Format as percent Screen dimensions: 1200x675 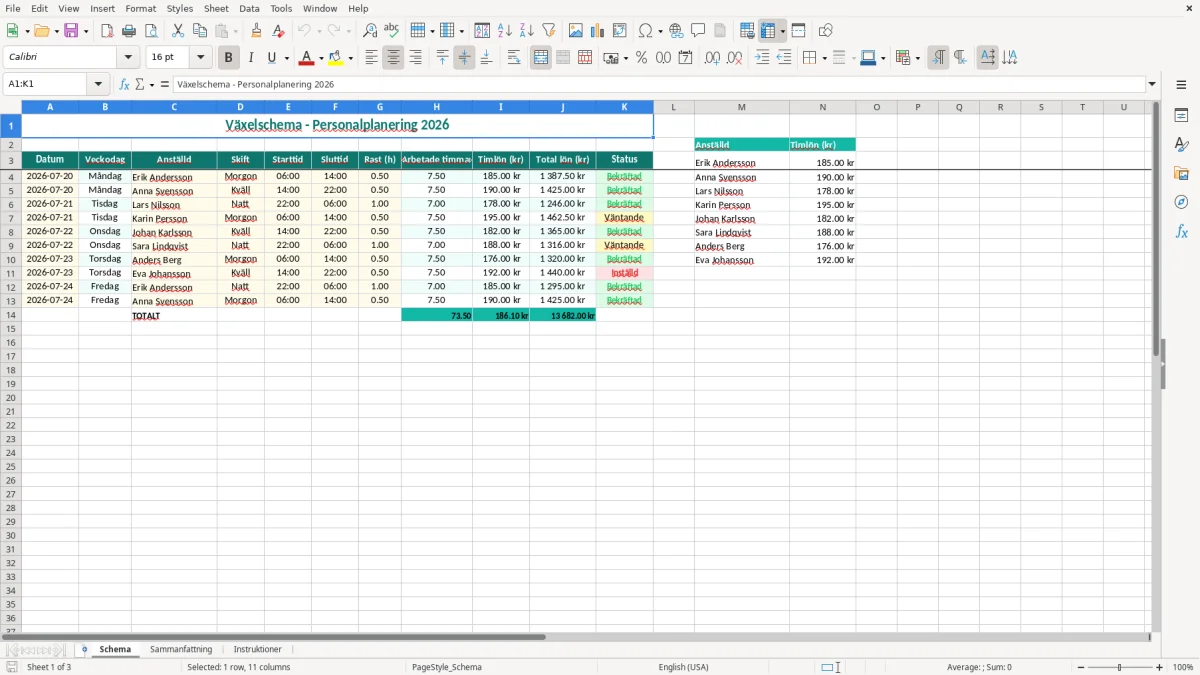(x=641, y=58)
